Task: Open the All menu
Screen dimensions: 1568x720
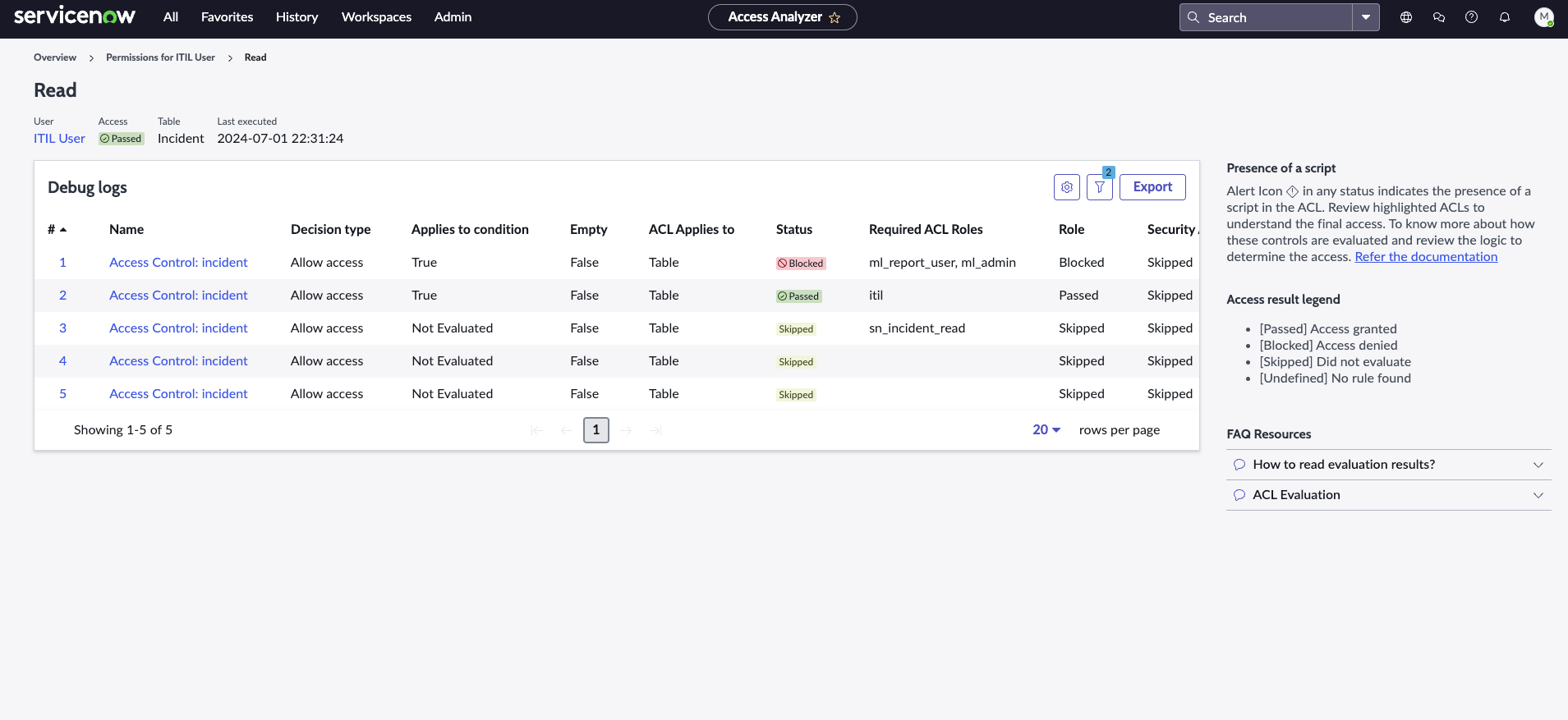Action: [x=171, y=17]
